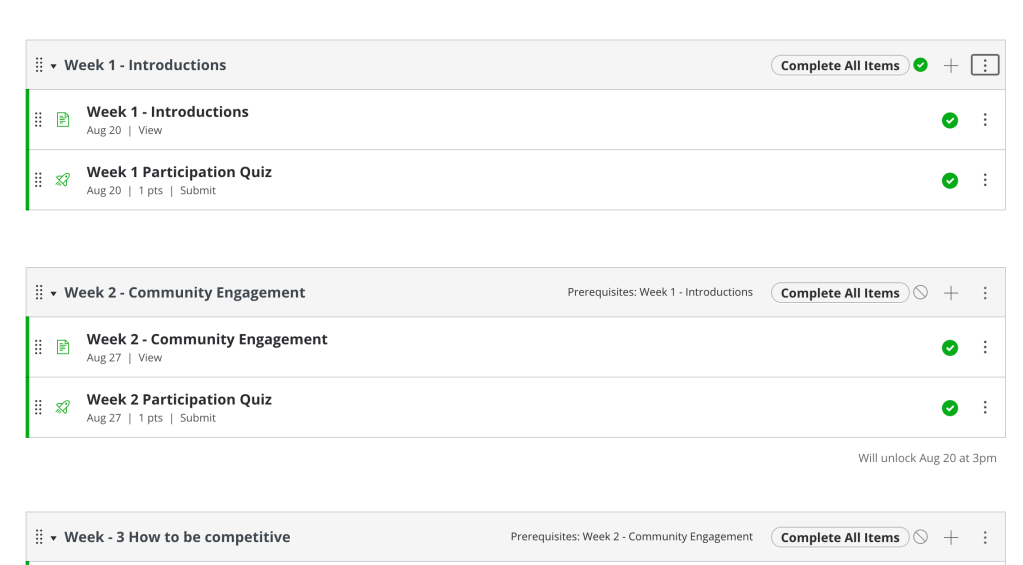1023x565 pixels.
Task: Open kebab menu for Week 1 Participation Quiz
Action: [x=985, y=180]
